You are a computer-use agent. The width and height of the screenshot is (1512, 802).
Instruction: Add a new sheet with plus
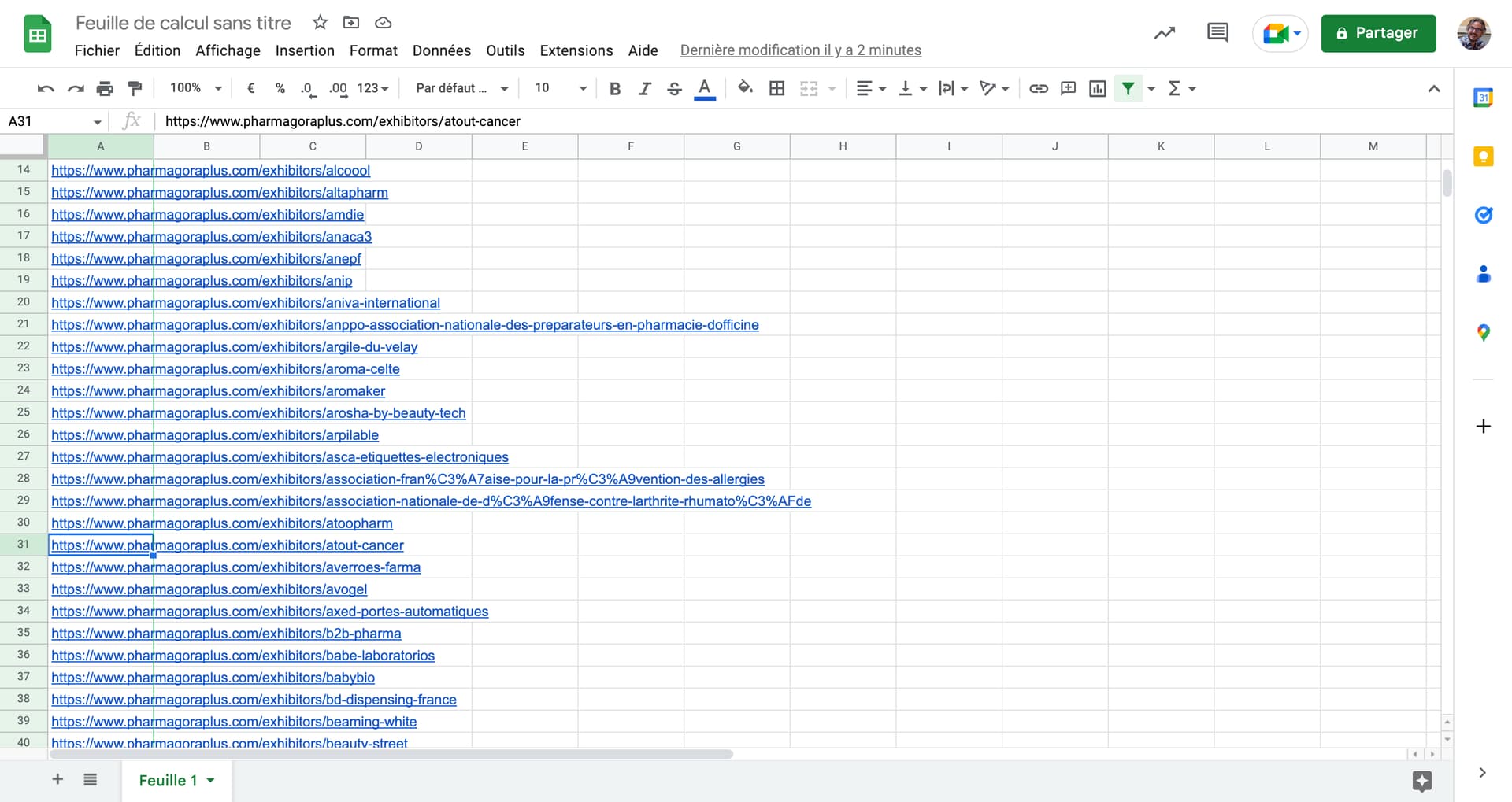(x=57, y=779)
